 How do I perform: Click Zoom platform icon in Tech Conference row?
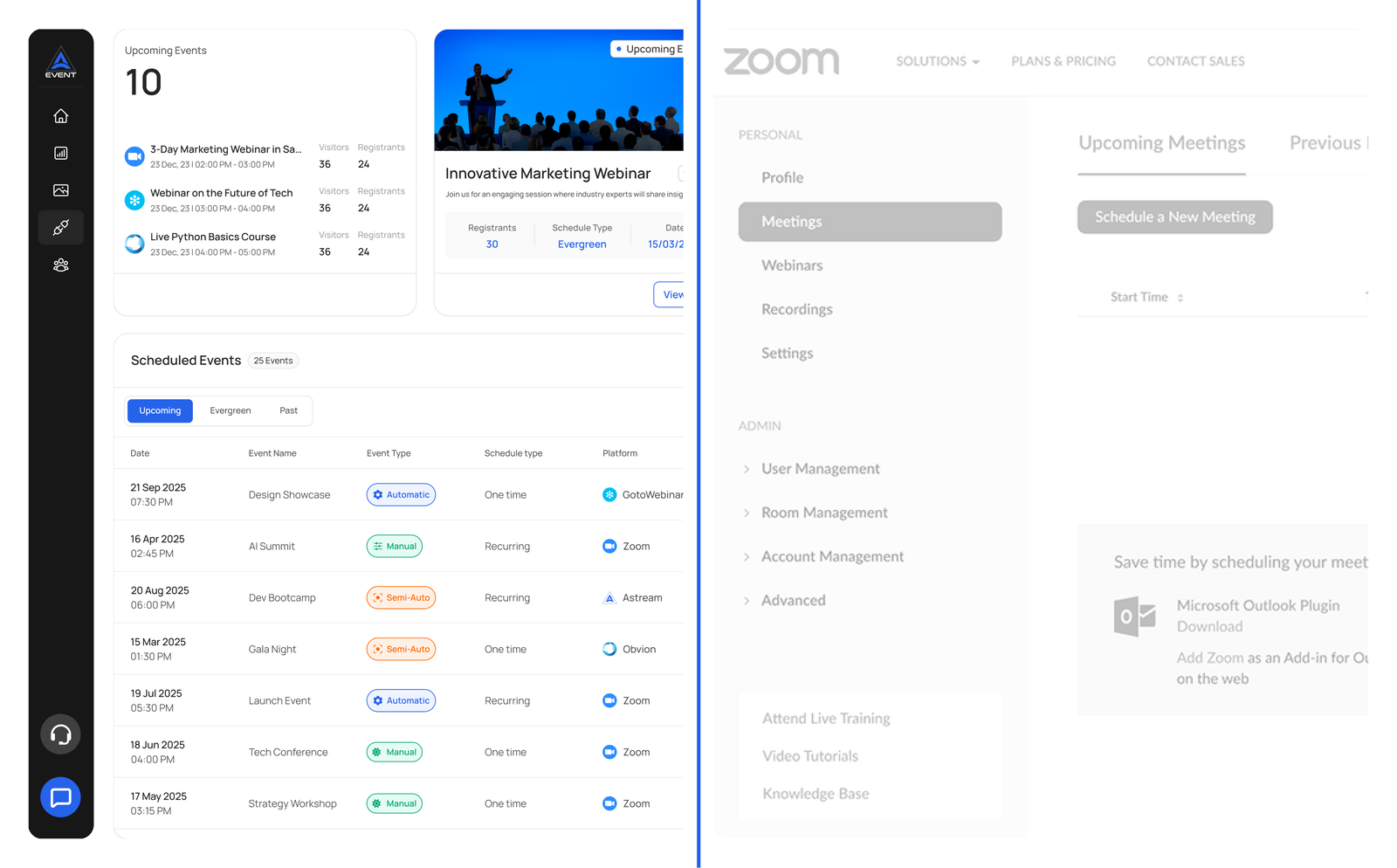[x=609, y=753]
